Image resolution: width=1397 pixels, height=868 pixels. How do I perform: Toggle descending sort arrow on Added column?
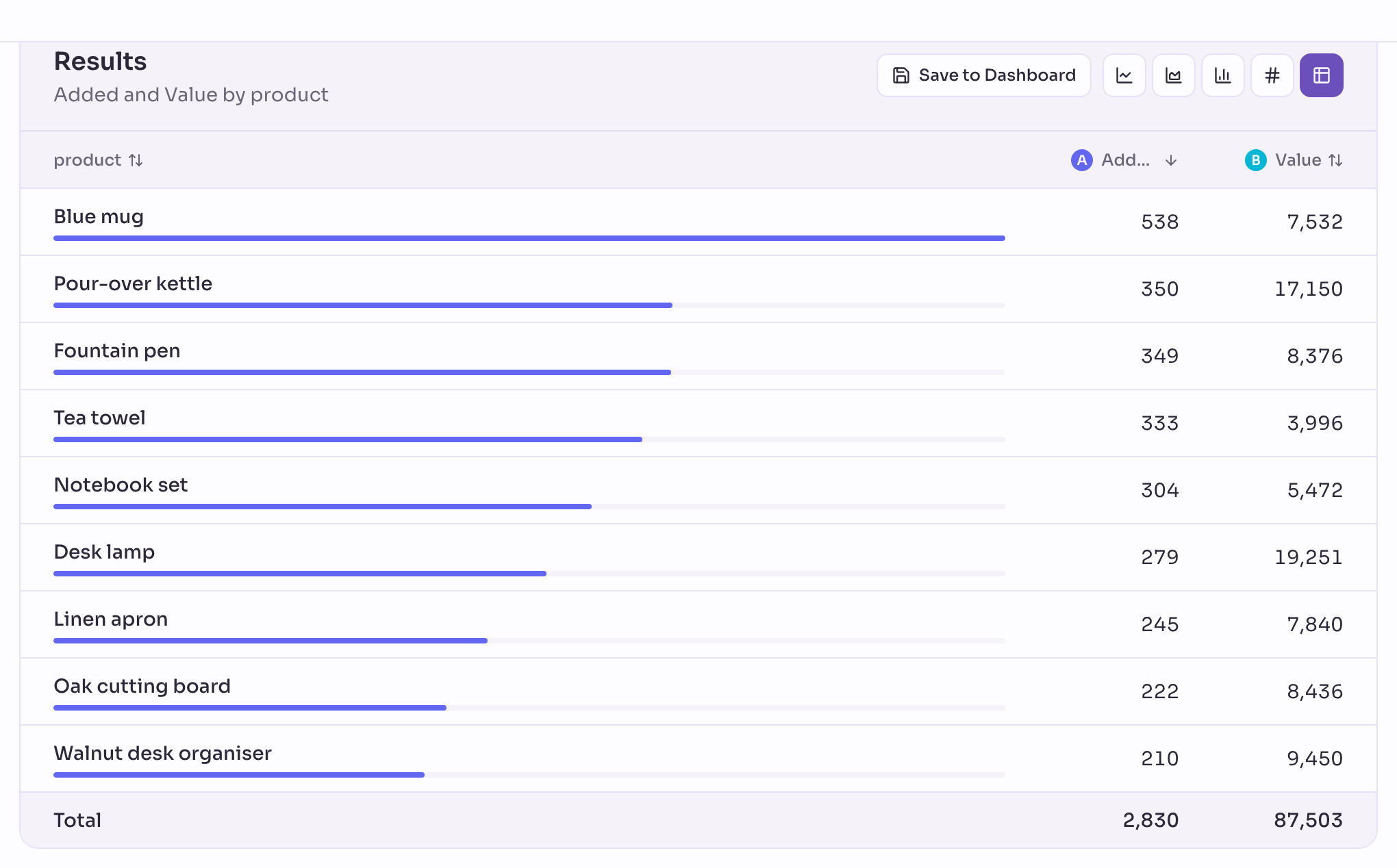pos(1171,160)
